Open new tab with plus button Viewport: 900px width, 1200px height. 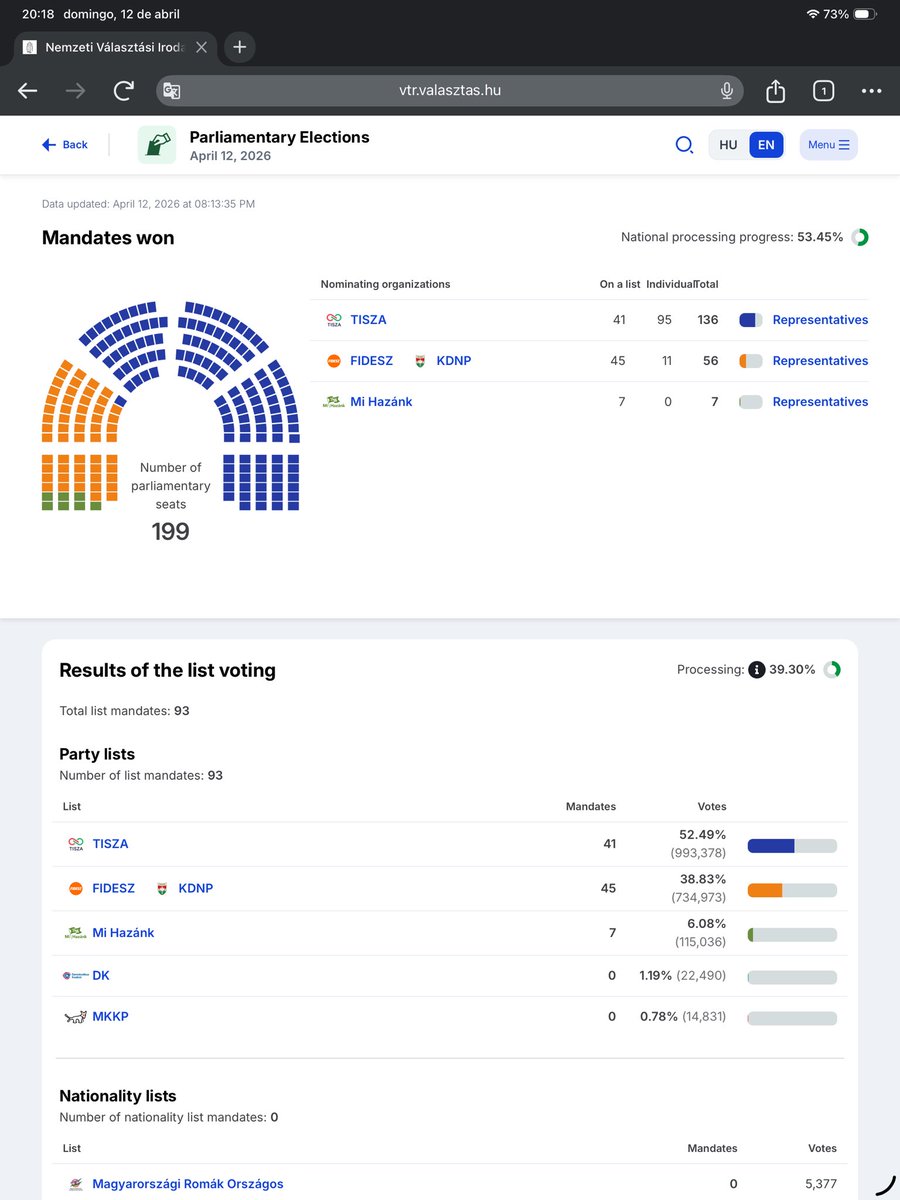[239, 46]
